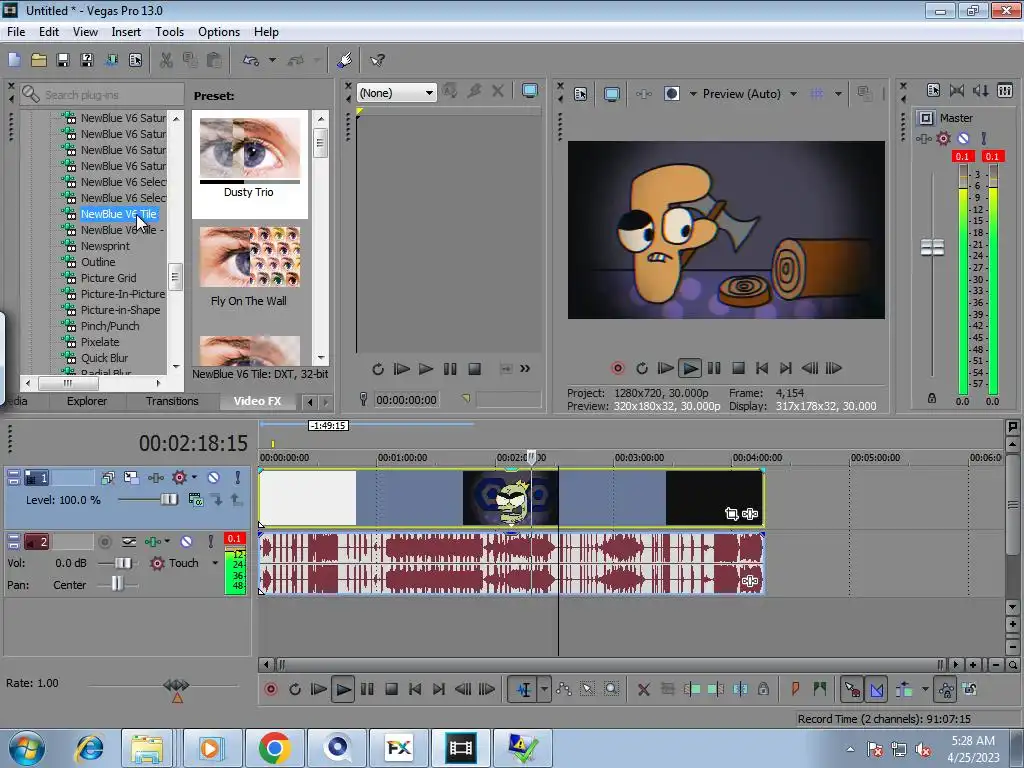Select the Pinch/Punch effect
1024x768 pixels.
point(110,326)
